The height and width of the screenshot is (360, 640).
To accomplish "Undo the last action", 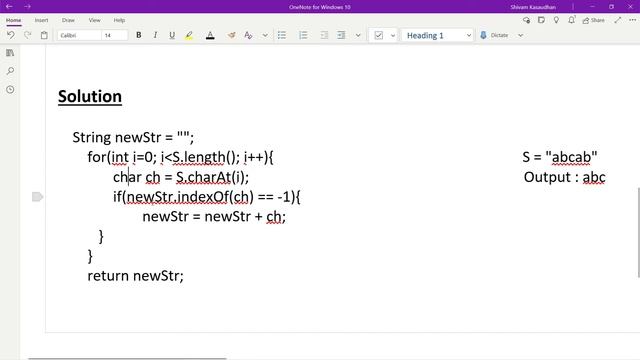I will click(x=11, y=35).
